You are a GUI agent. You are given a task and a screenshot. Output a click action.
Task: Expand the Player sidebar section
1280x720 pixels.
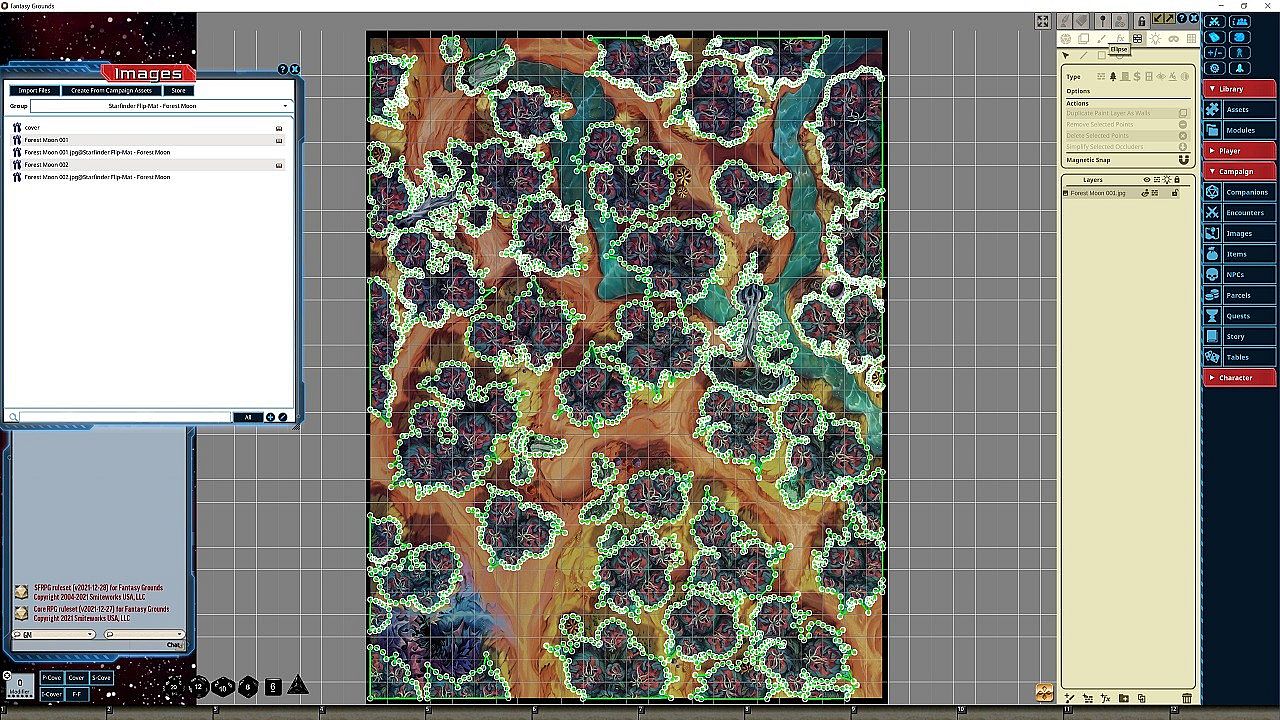pos(1239,151)
